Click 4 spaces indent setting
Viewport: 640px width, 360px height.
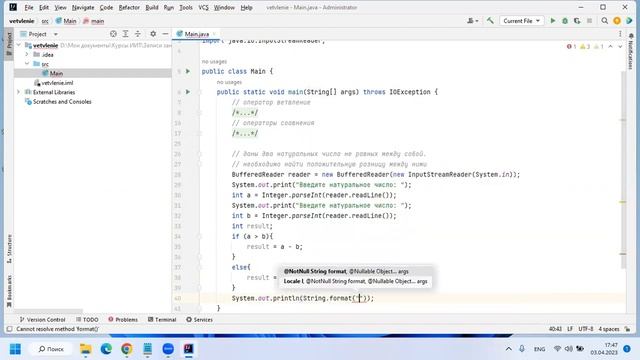[609, 329]
